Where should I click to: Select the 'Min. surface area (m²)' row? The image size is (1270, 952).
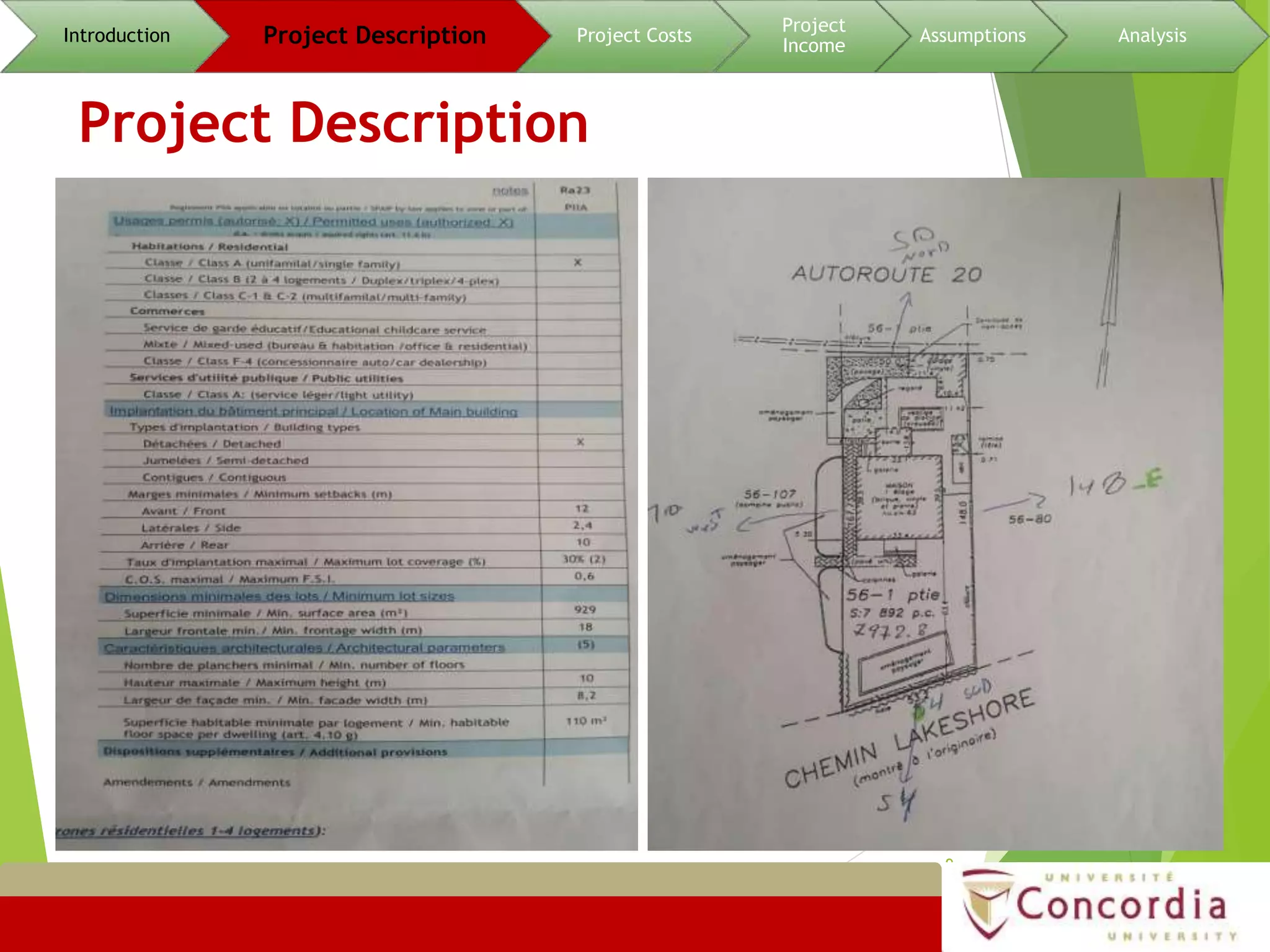tap(363, 612)
